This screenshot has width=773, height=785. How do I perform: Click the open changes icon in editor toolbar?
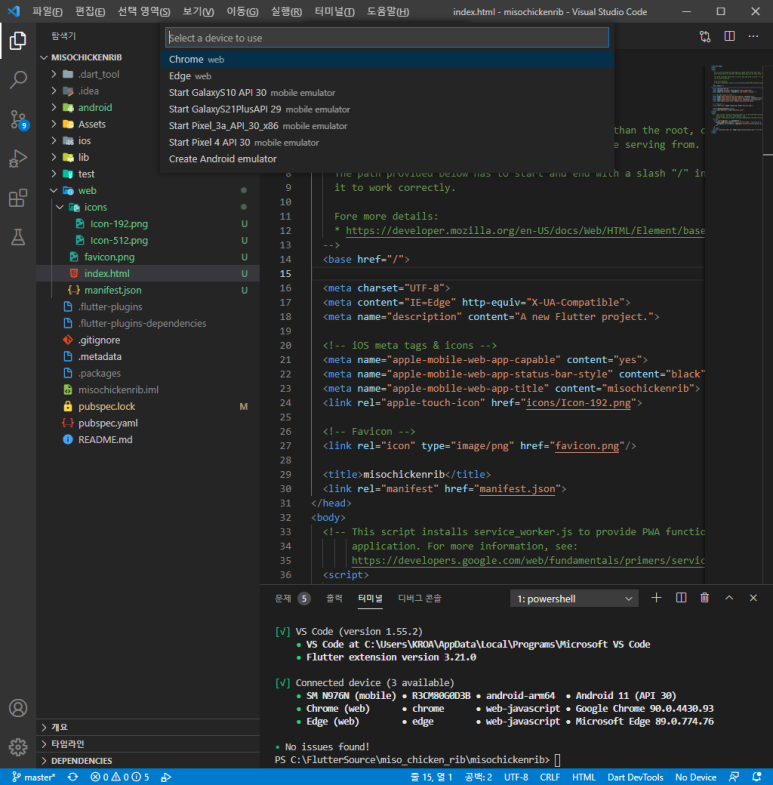(705, 36)
